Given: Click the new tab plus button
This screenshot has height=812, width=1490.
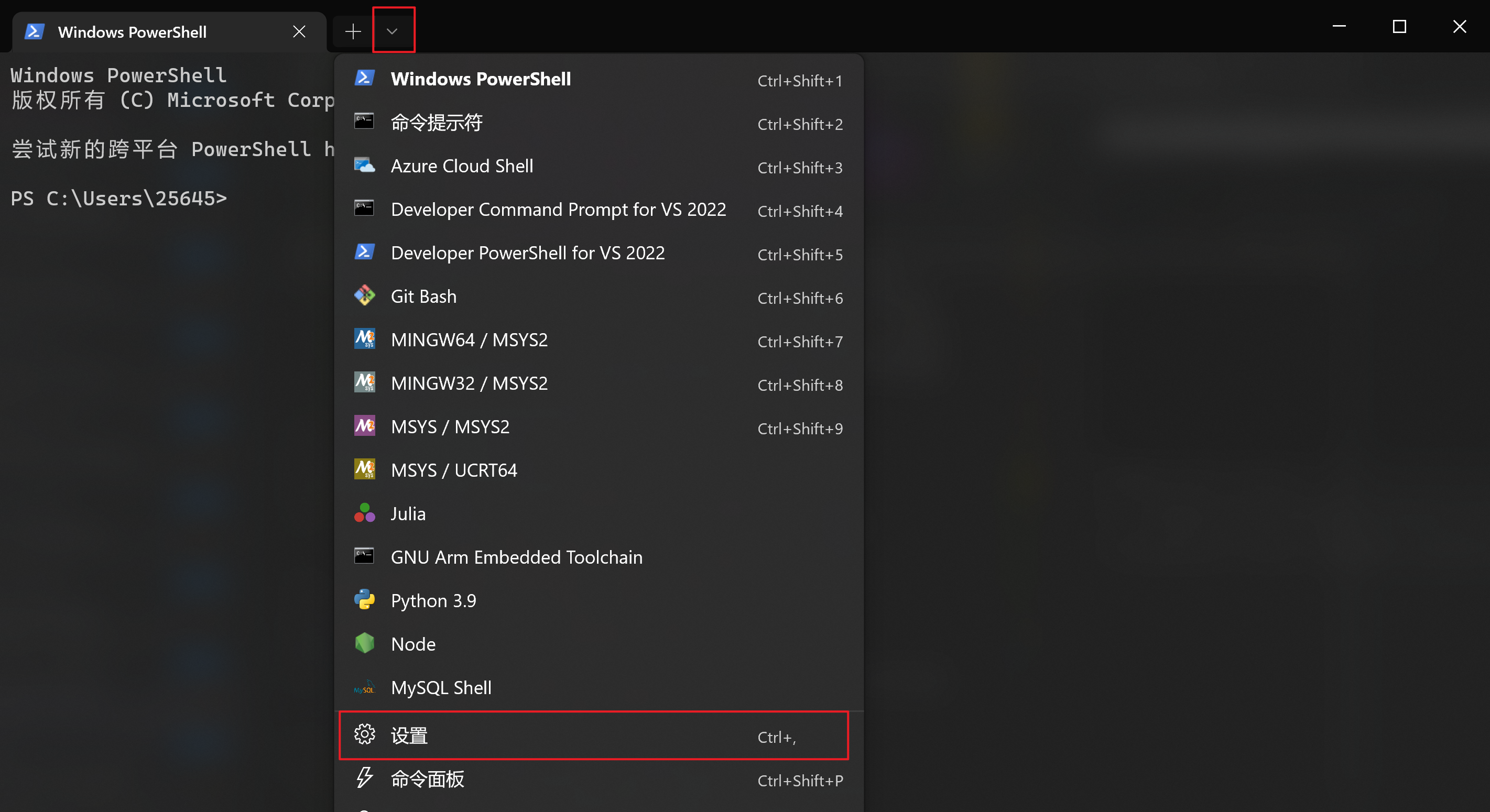Looking at the screenshot, I should click(x=352, y=31).
